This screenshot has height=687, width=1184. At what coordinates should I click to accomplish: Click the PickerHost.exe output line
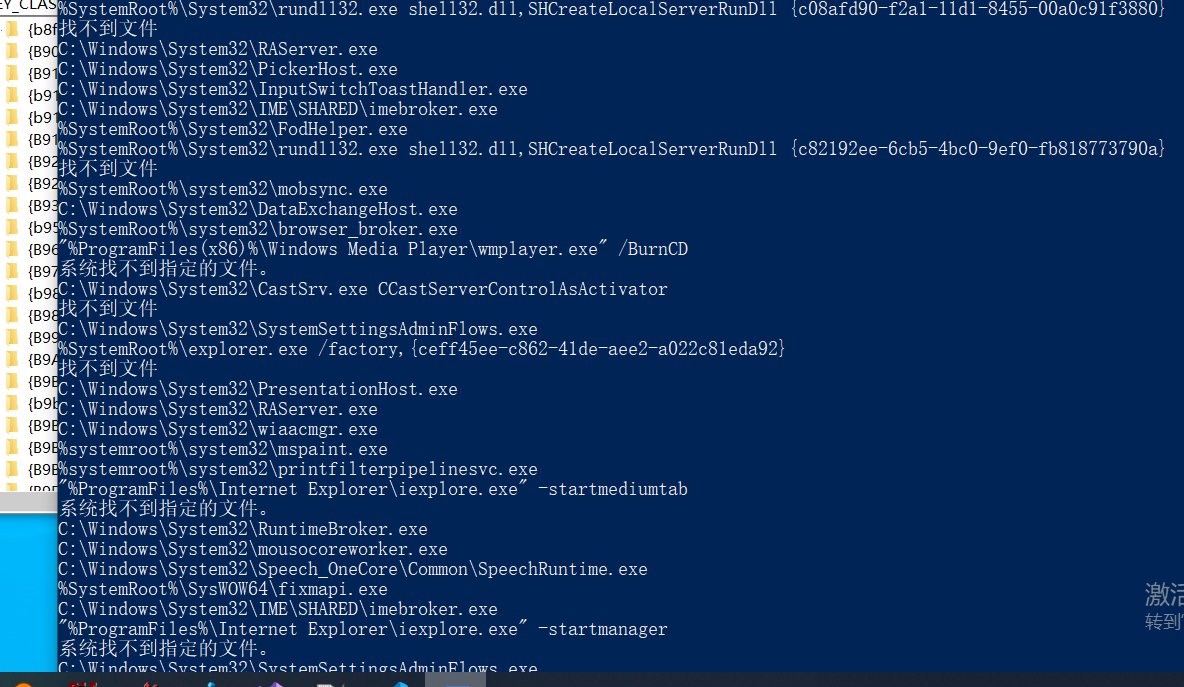click(228, 69)
